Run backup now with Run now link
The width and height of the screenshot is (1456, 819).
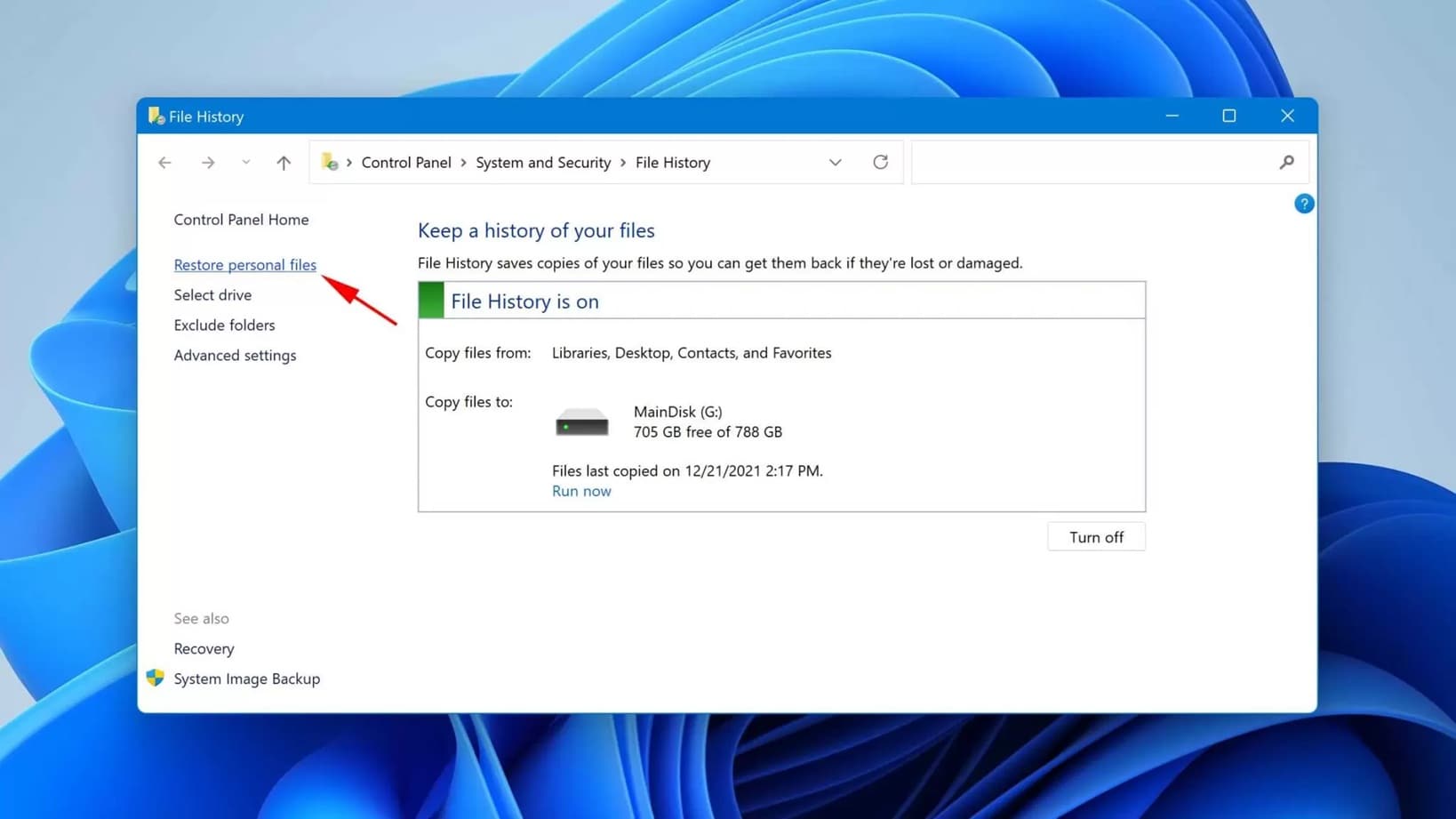point(581,490)
